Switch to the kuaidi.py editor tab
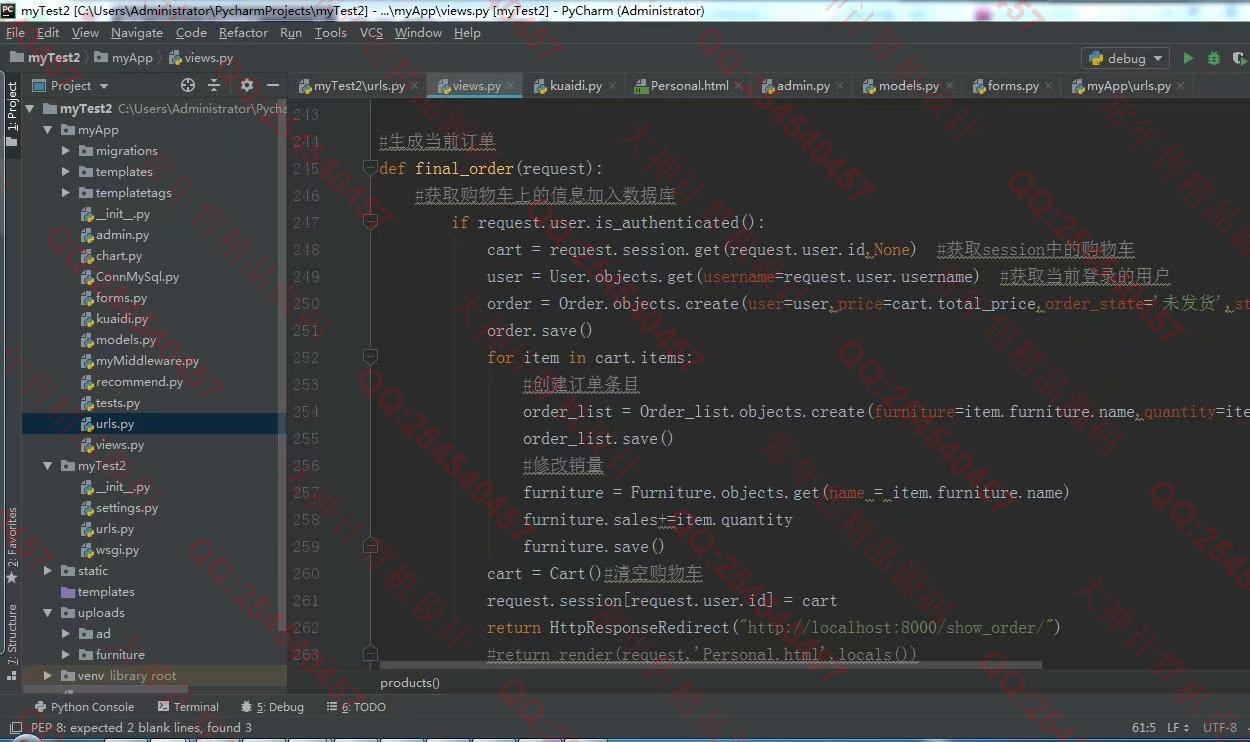 (x=575, y=86)
